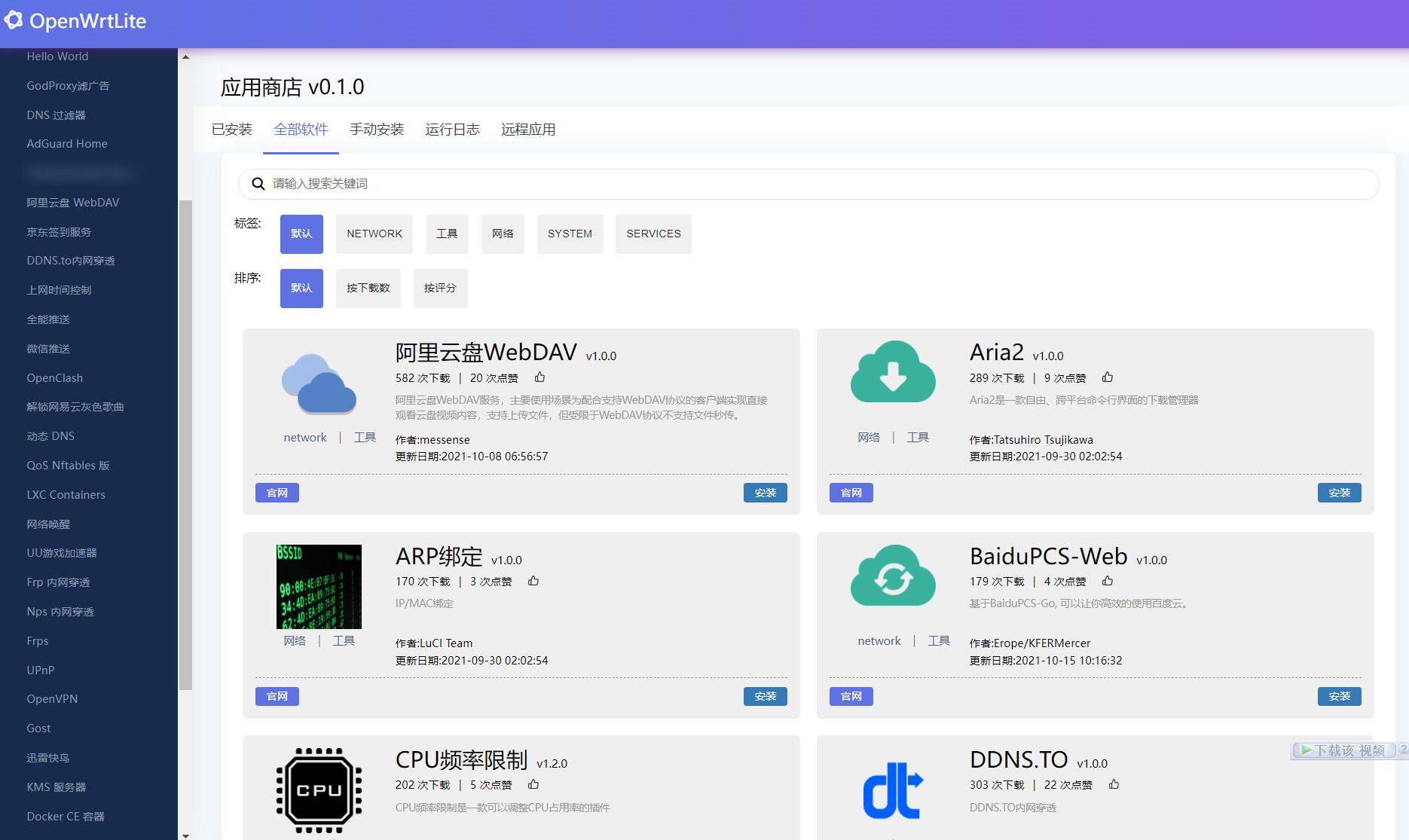Screen dimensions: 1409x840
Task: Select the 默认 tag filter
Action: pos(301,234)
